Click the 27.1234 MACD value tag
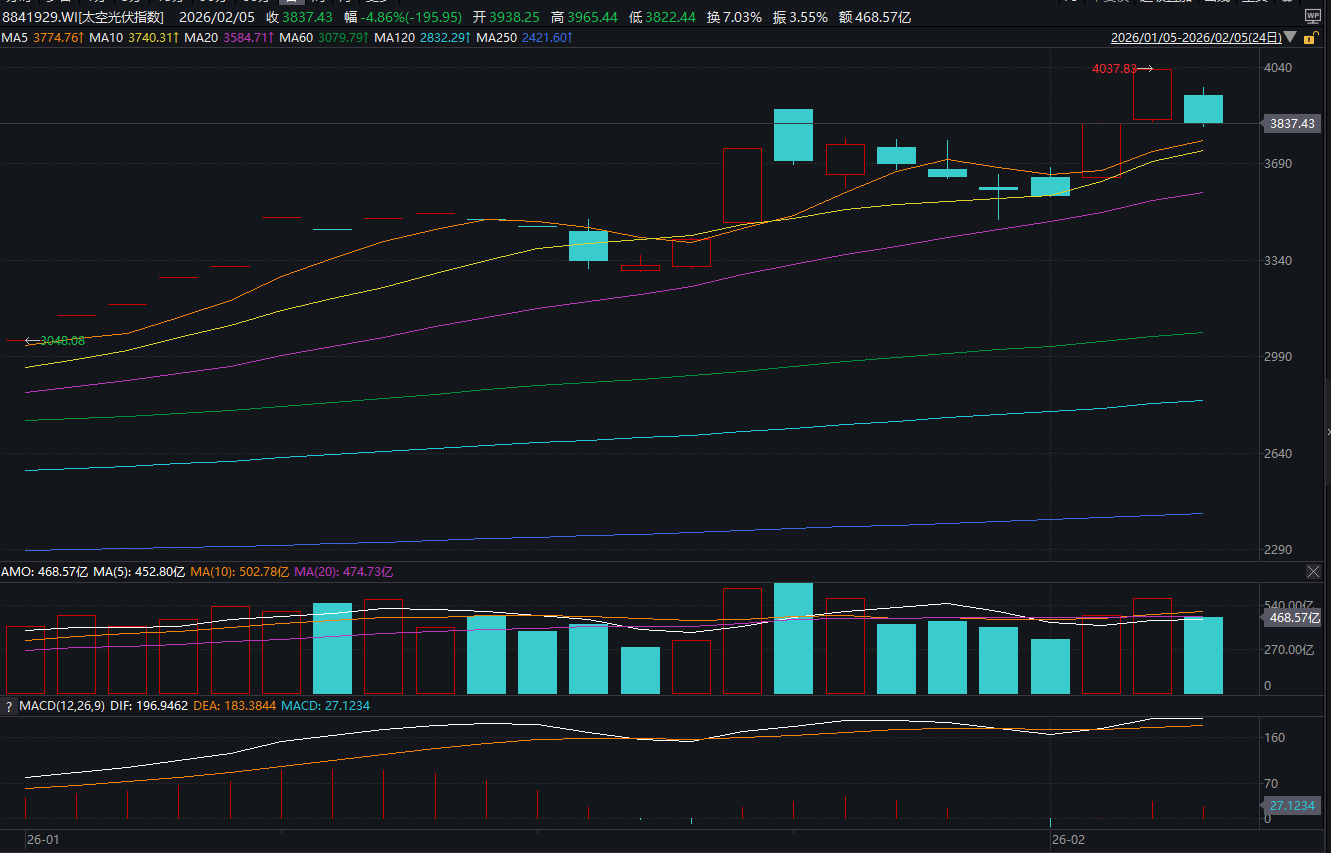The width and height of the screenshot is (1331, 853). (x=1289, y=805)
